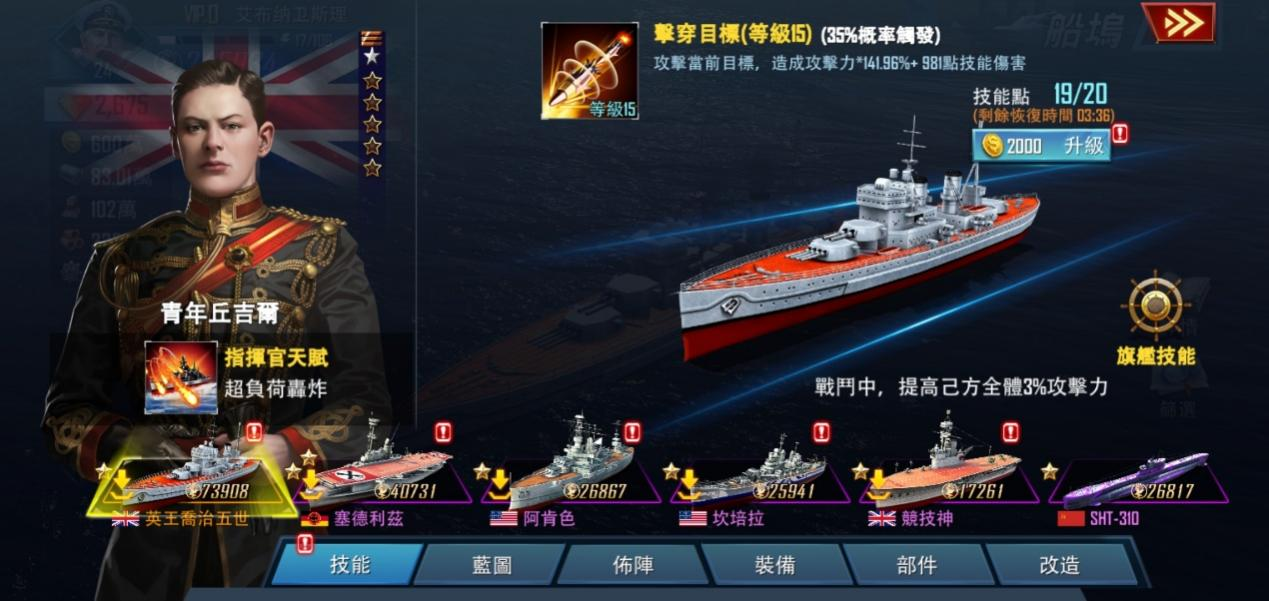
Task: Click the red alert badge on 技能 tab
Action: 306,544
